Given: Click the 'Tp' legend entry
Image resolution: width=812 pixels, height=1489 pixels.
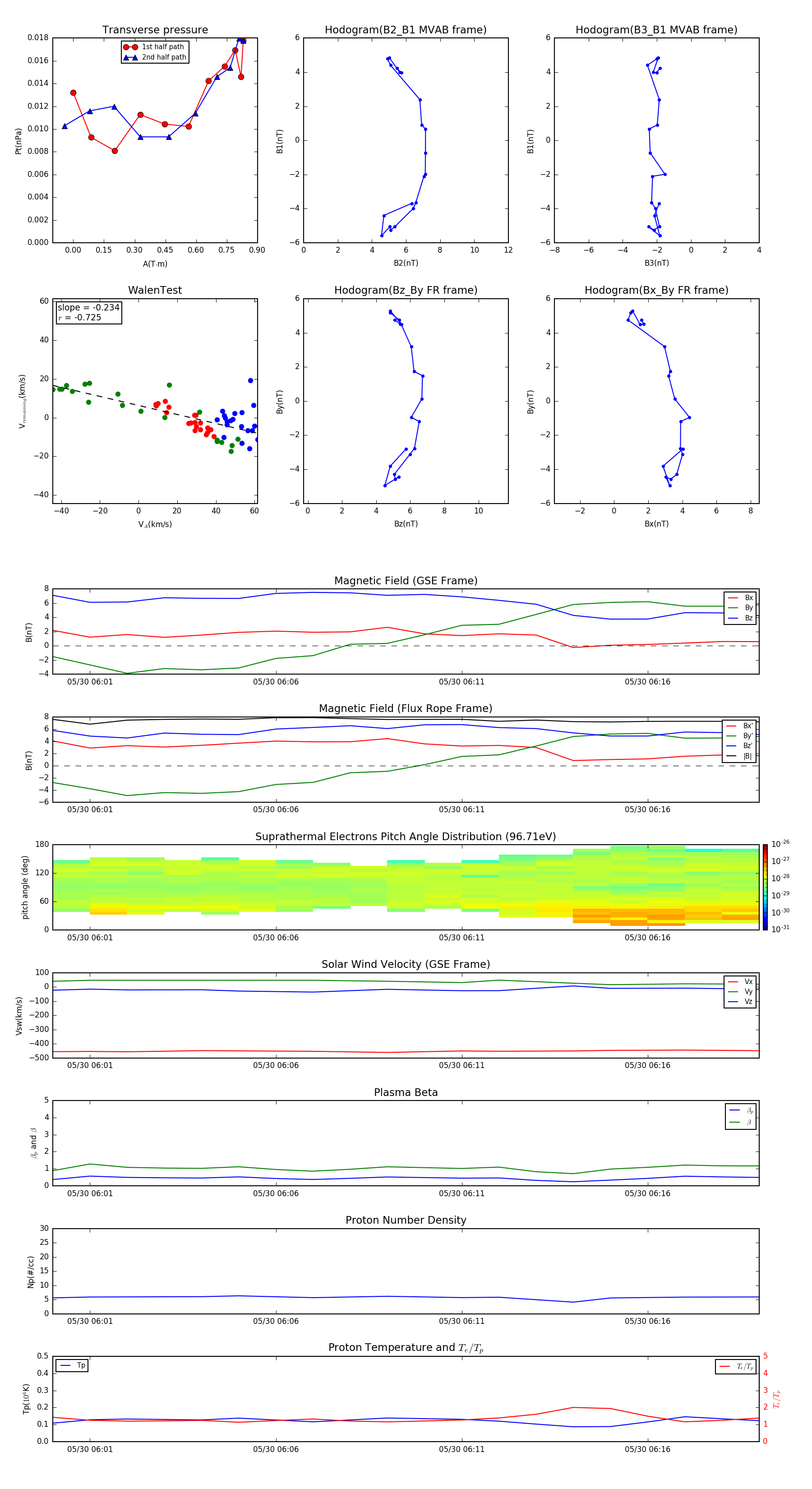Looking at the screenshot, I should 73,1365.
